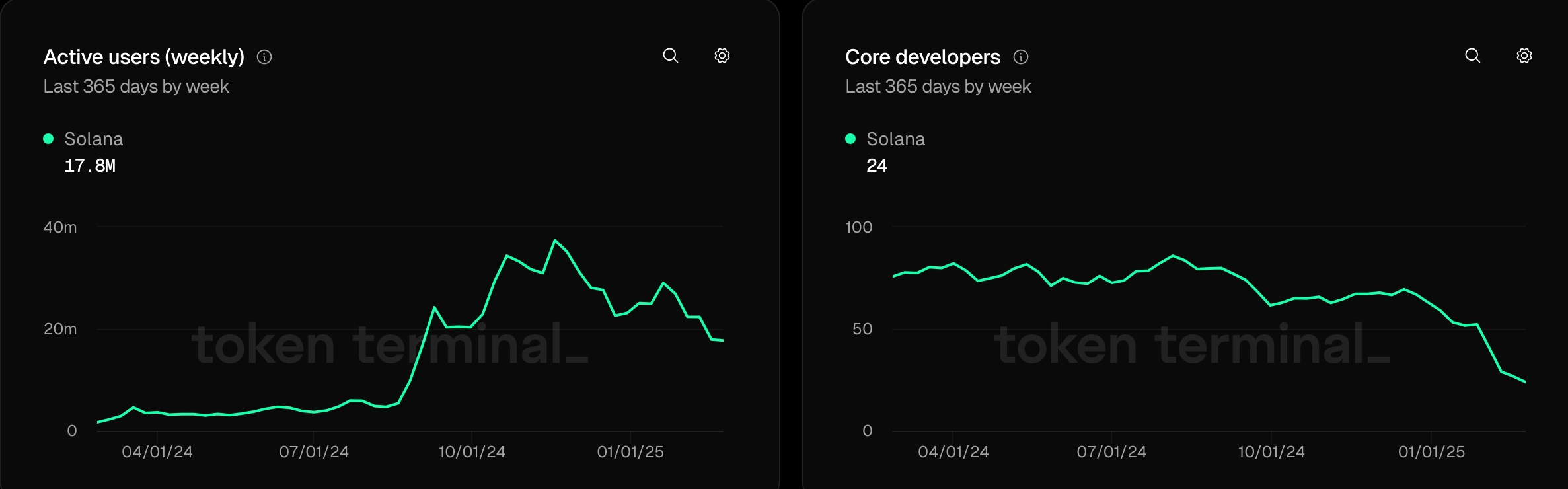1568x489 pixels.
Task: Click the 20m y-axis label
Action: (x=60, y=329)
